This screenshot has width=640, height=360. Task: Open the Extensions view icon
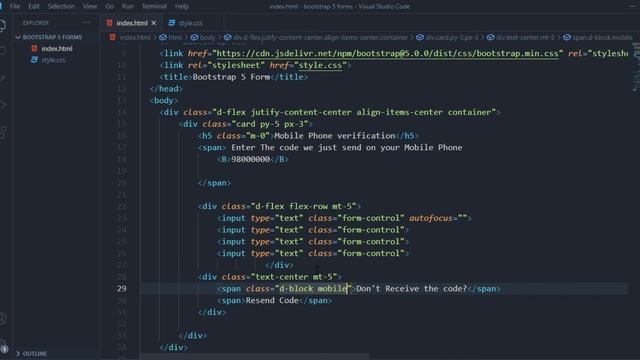(x=2, y=131)
